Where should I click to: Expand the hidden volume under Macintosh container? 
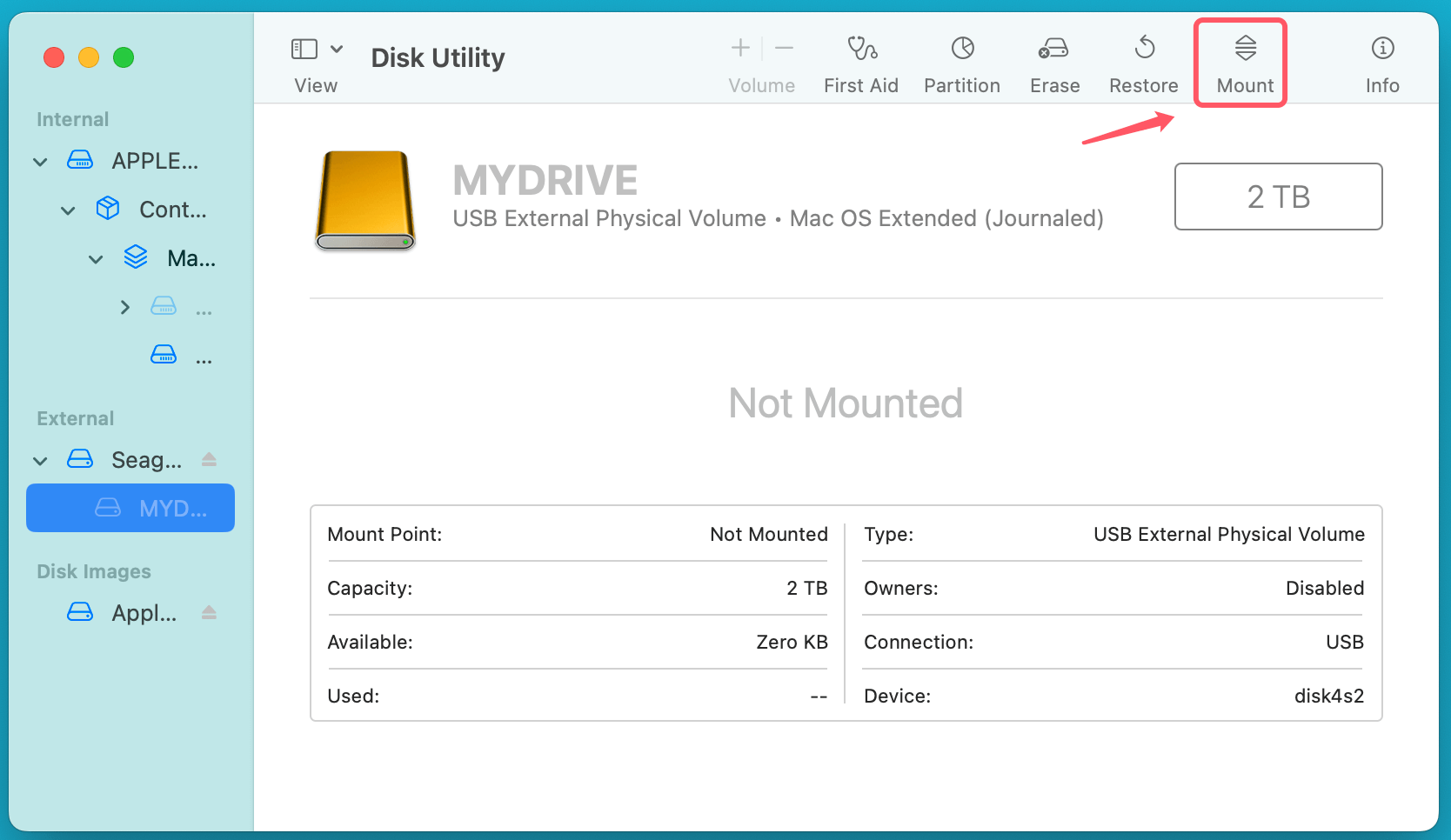pos(124,306)
